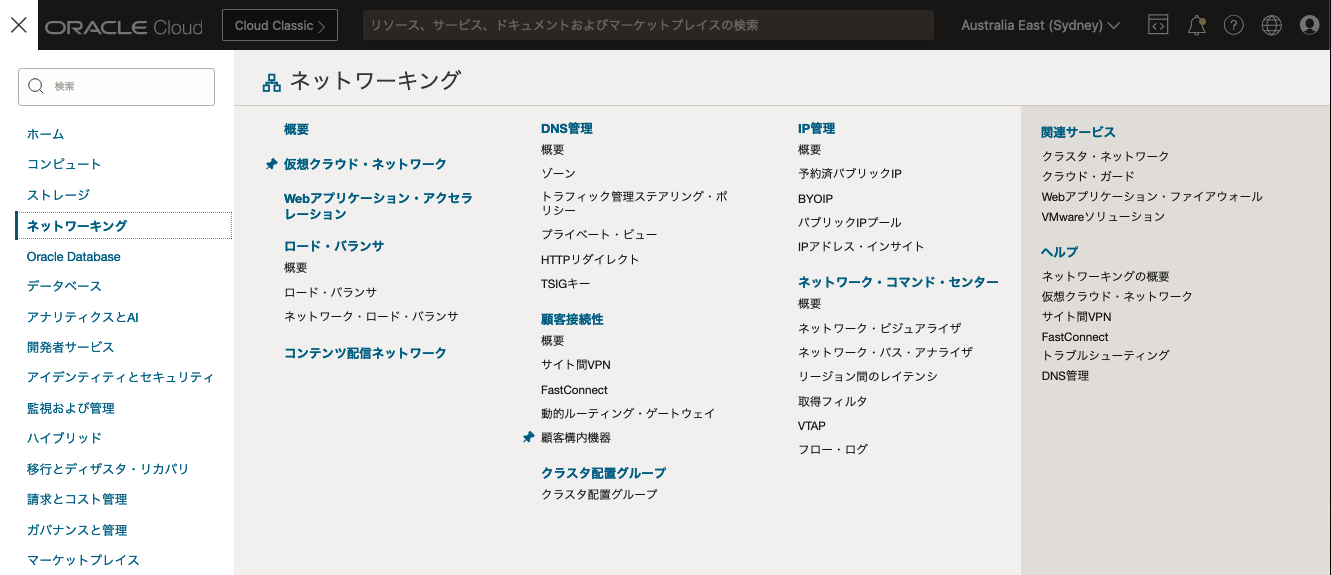Open ネットワーキングの概要 help link
The width and height of the screenshot is (1331, 575).
pos(1105,276)
